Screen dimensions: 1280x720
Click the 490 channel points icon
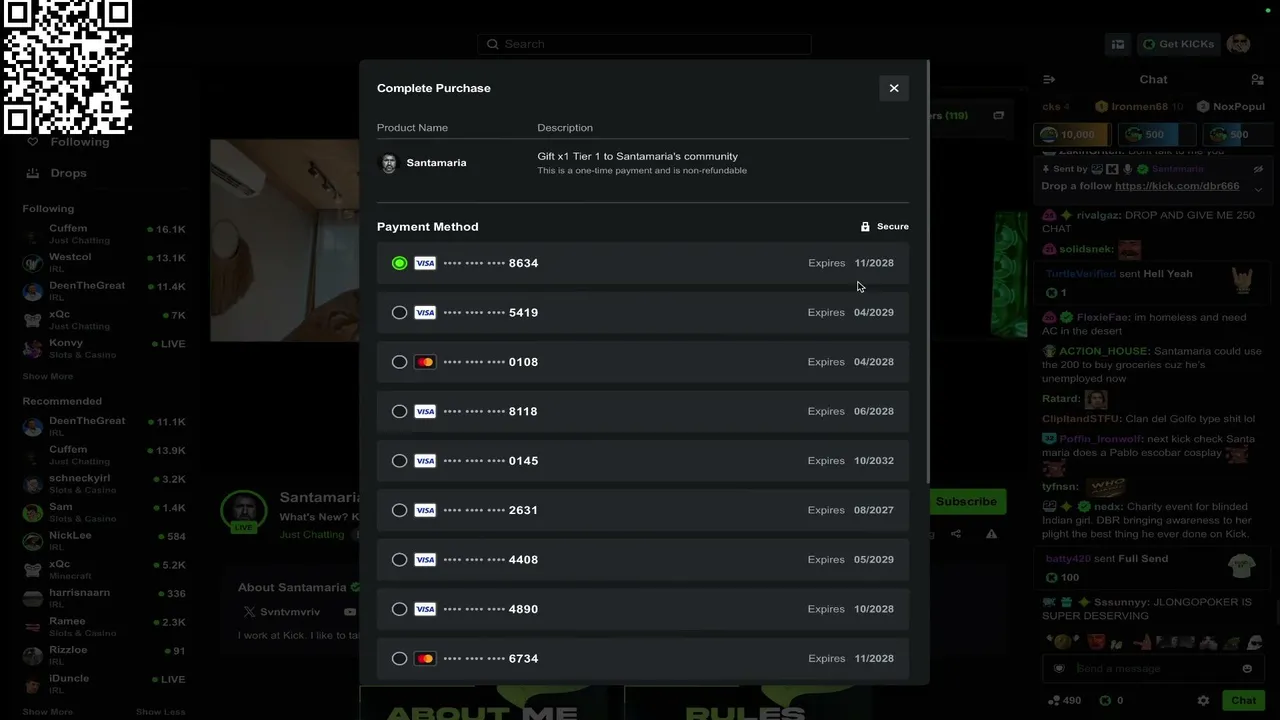(1053, 701)
